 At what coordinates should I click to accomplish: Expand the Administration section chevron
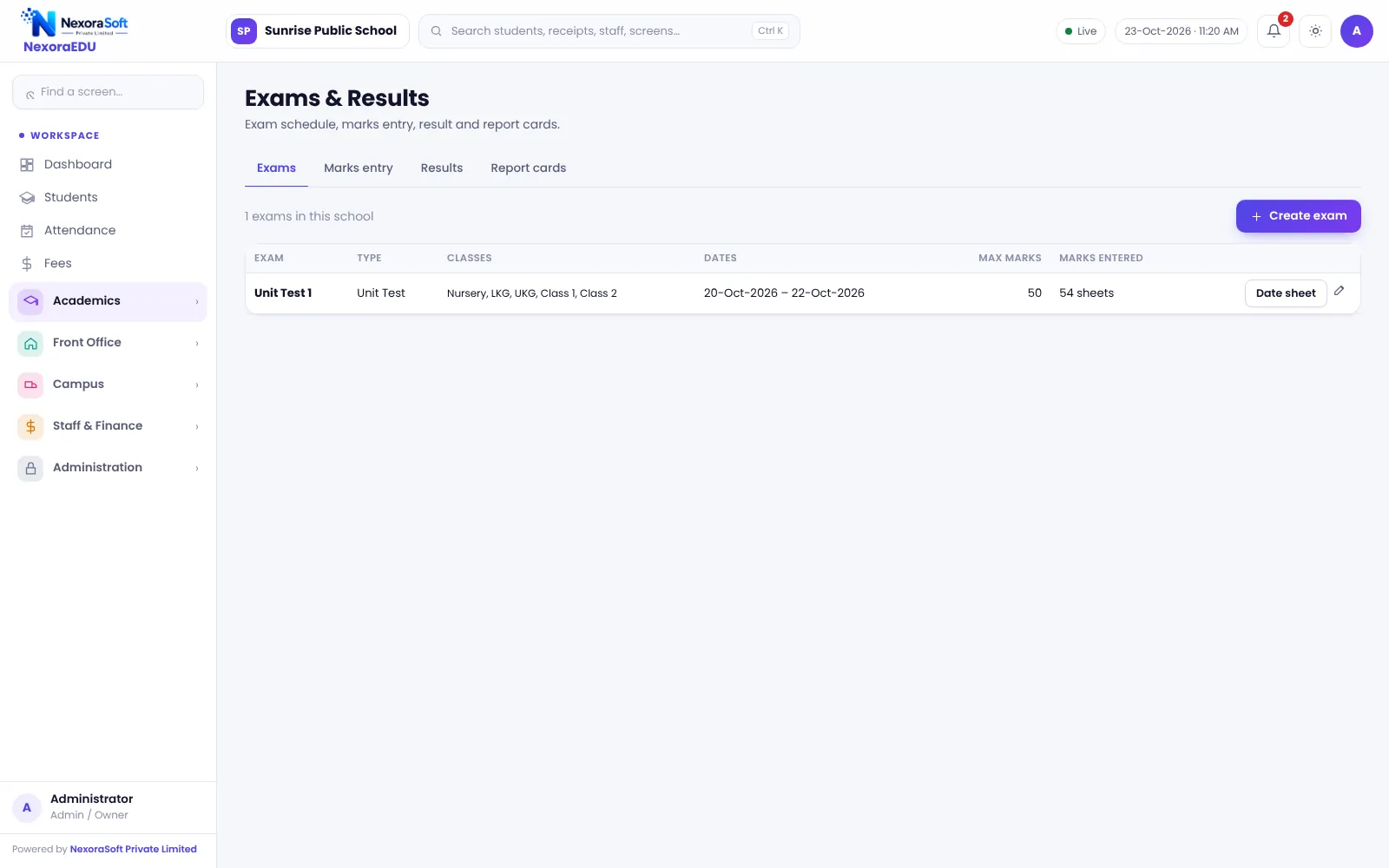pyautogui.click(x=197, y=468)
